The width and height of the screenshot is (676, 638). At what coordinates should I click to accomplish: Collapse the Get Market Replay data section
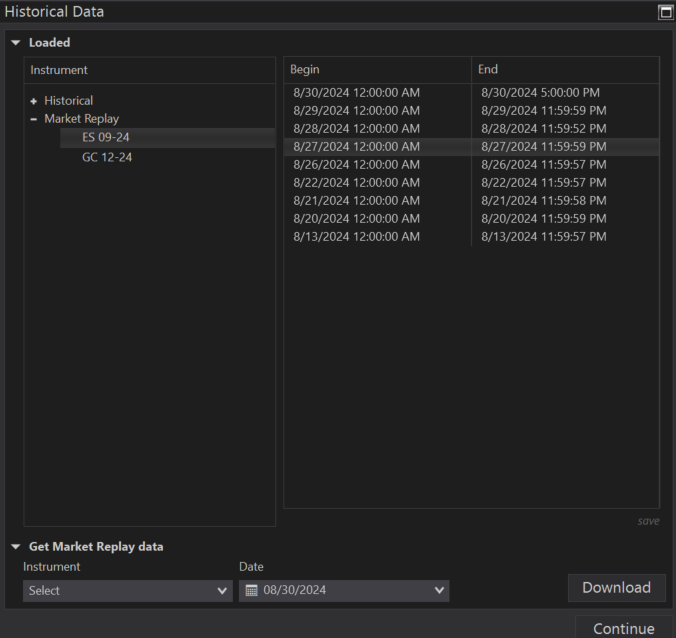click(16, 547)
